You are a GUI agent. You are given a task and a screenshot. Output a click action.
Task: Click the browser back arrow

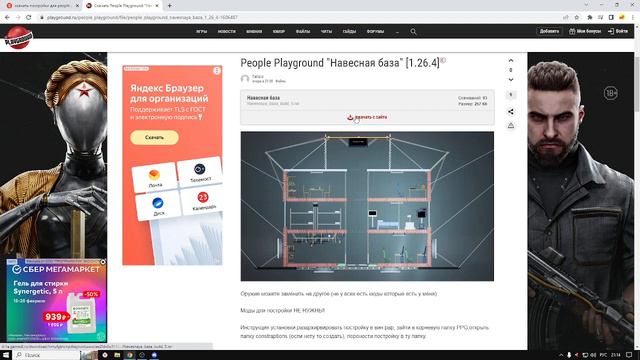click(x=7, y=18)
